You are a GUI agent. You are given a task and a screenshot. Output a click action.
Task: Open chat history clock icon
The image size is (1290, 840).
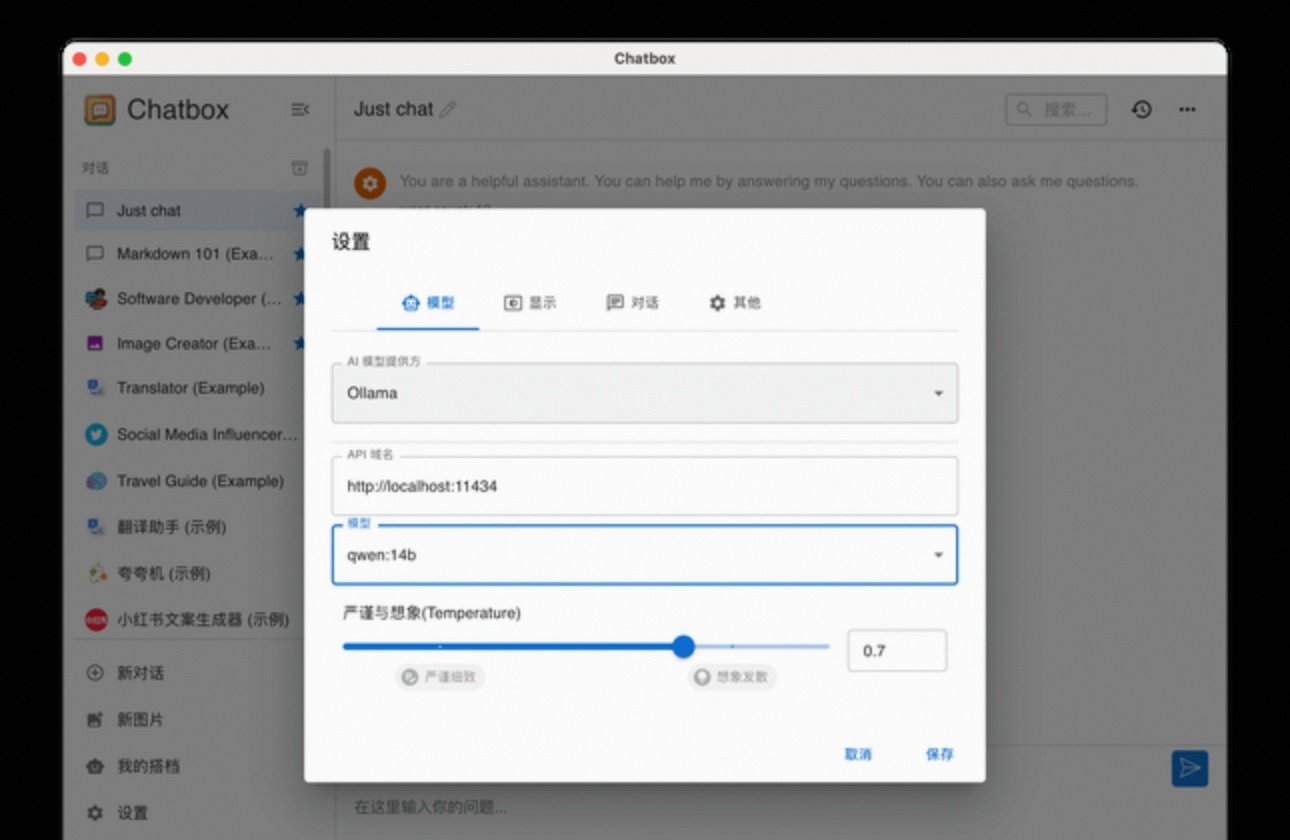coord(1141,110)
